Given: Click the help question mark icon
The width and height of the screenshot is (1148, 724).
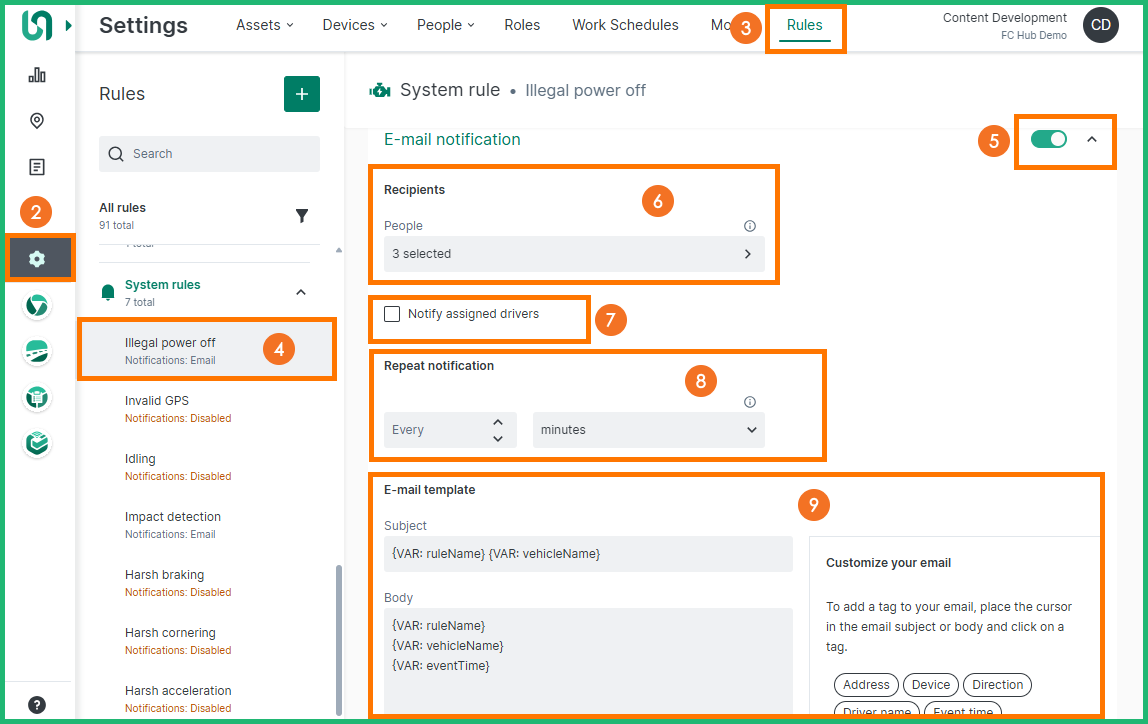Looking at the screenshot, I should pyautogui.click(x=37, y=704).
